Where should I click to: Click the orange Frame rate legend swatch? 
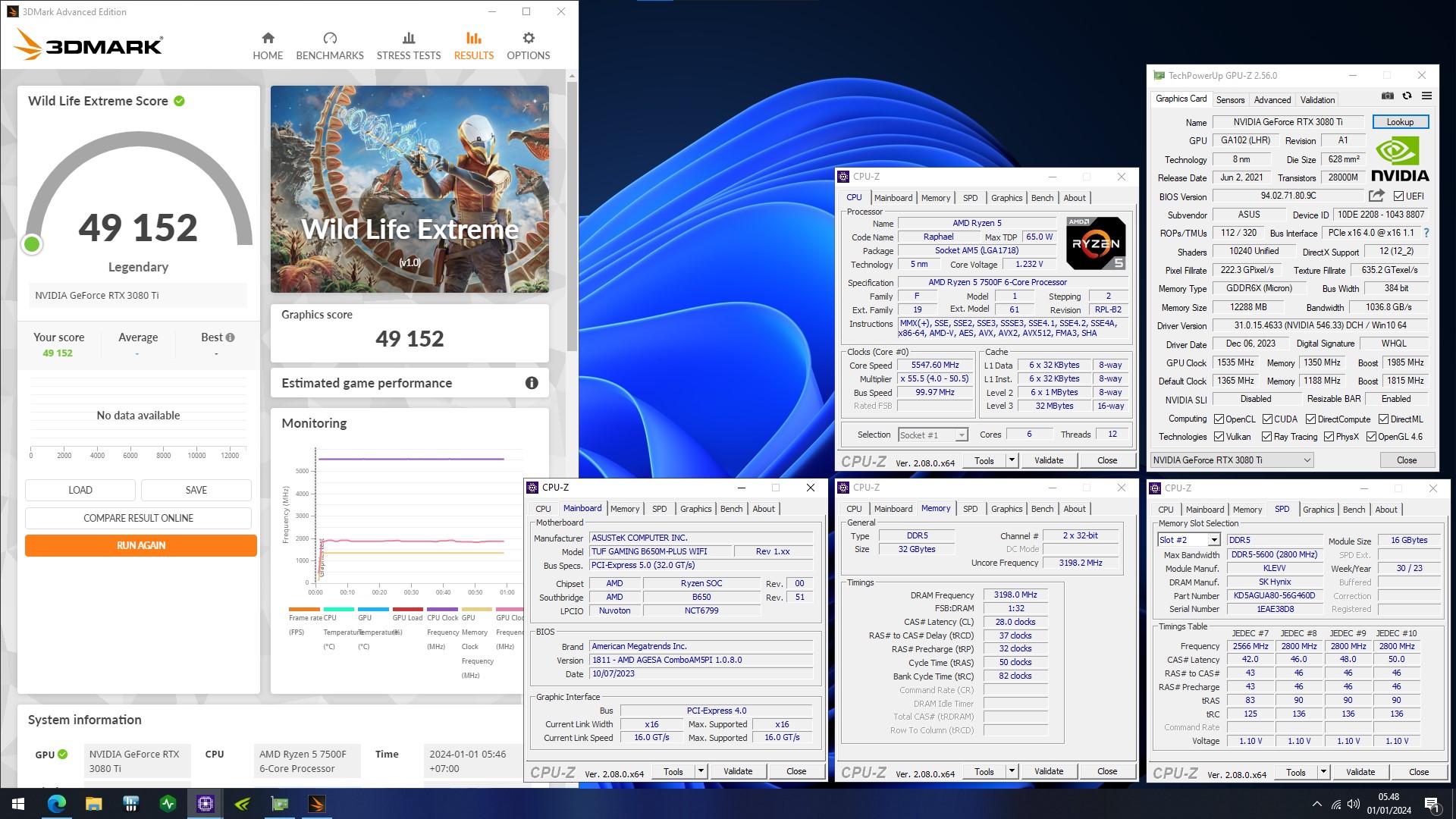pos(304,609)
